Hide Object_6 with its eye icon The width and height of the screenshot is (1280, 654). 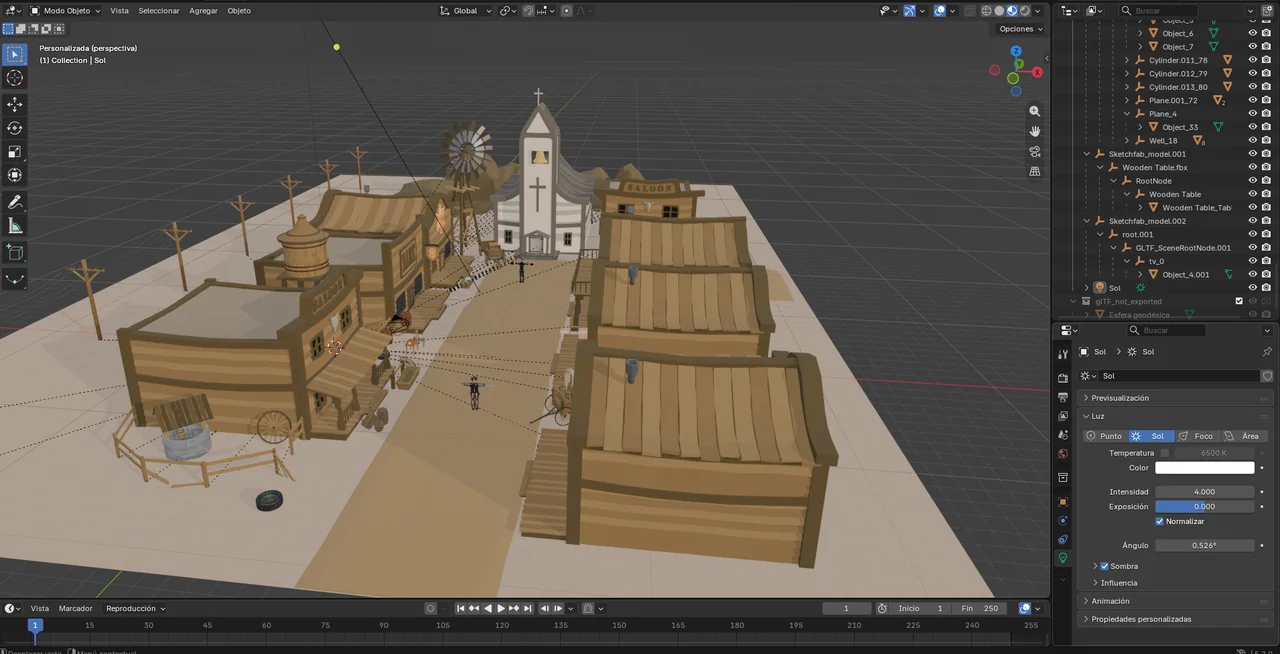1252,33
